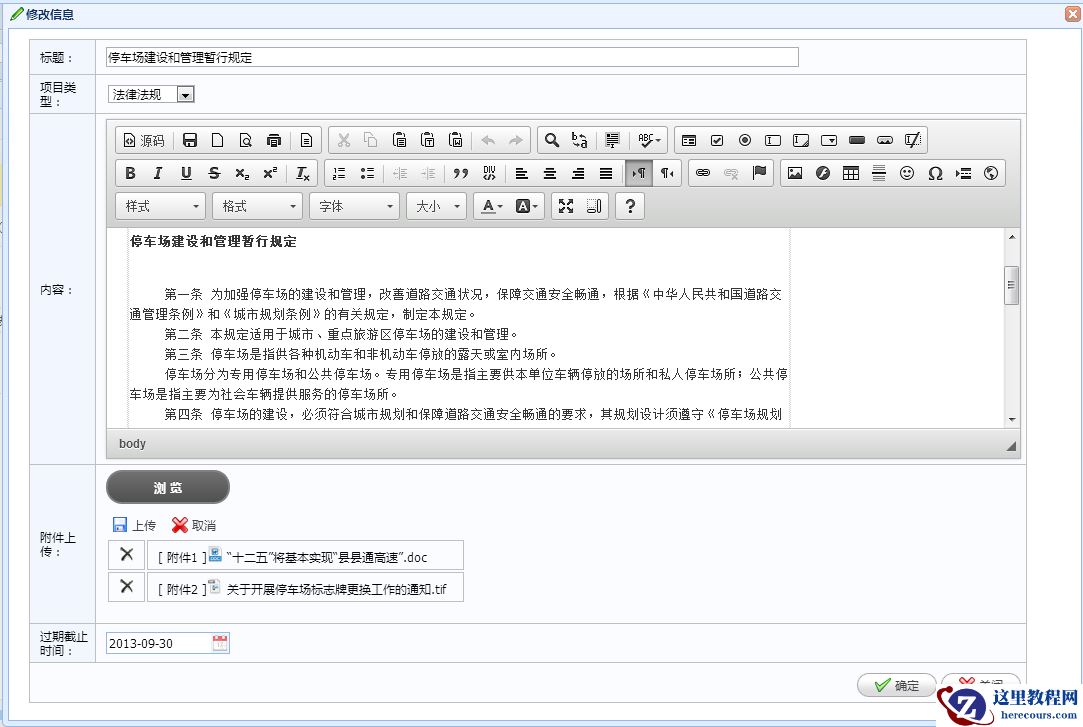Open the background color picker

(x=526, y=206)
